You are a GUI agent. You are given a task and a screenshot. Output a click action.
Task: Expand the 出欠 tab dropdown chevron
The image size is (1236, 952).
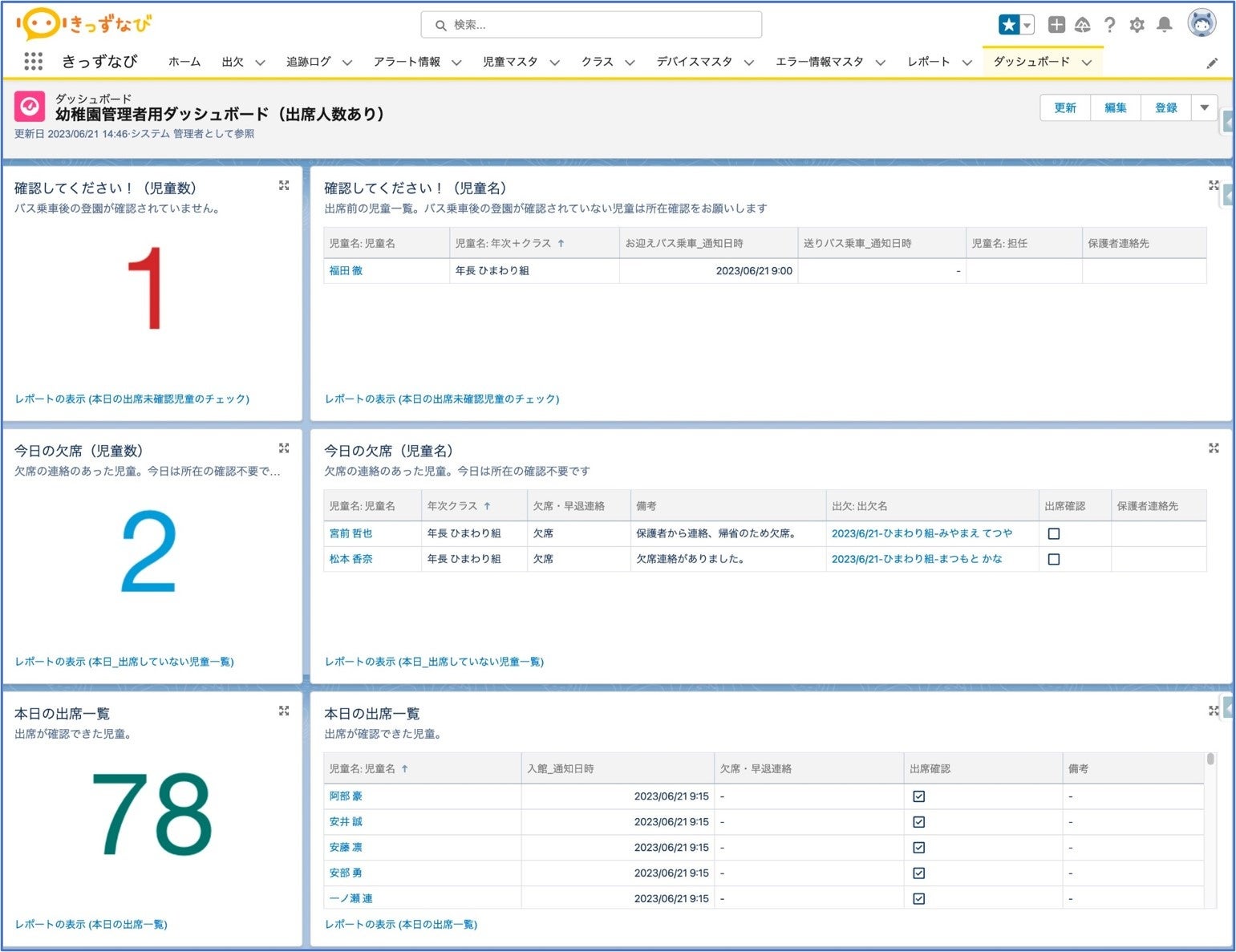(x=260, y=63)
